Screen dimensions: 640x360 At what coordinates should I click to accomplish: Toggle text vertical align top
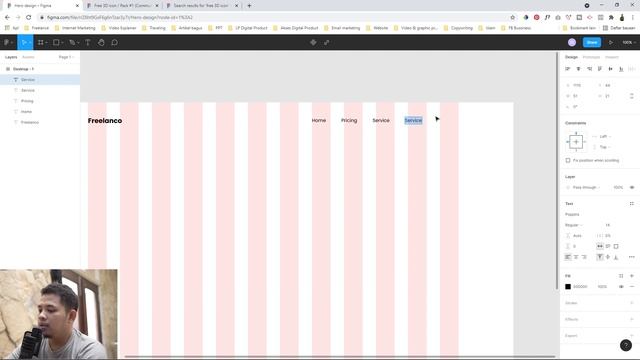[x=600, y=257]
